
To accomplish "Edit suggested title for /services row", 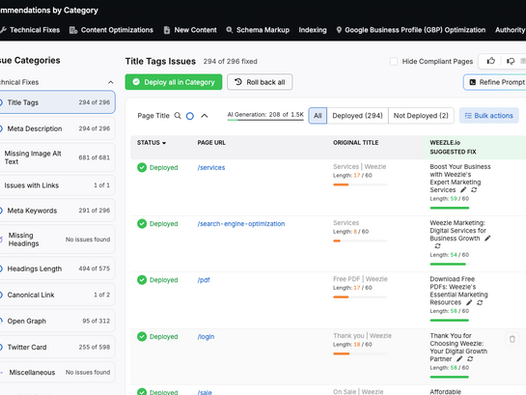I will coord(463,190).
